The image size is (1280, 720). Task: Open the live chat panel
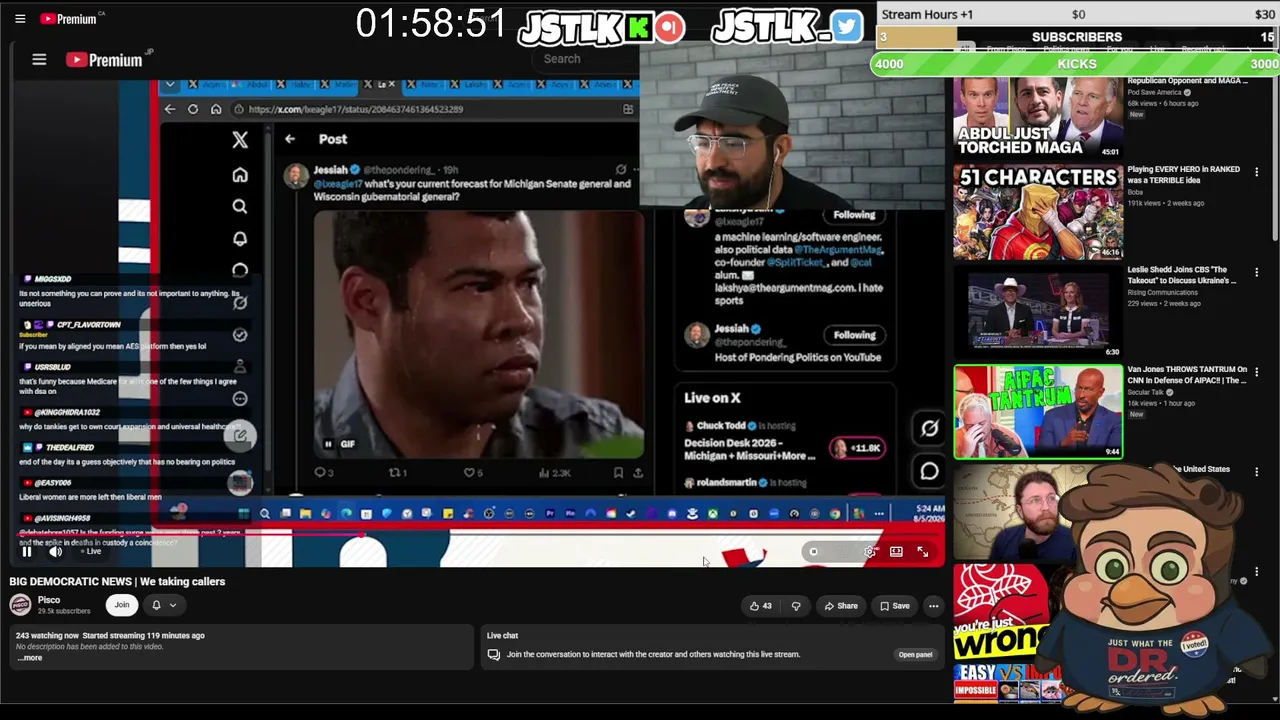(x=915, y=655)
